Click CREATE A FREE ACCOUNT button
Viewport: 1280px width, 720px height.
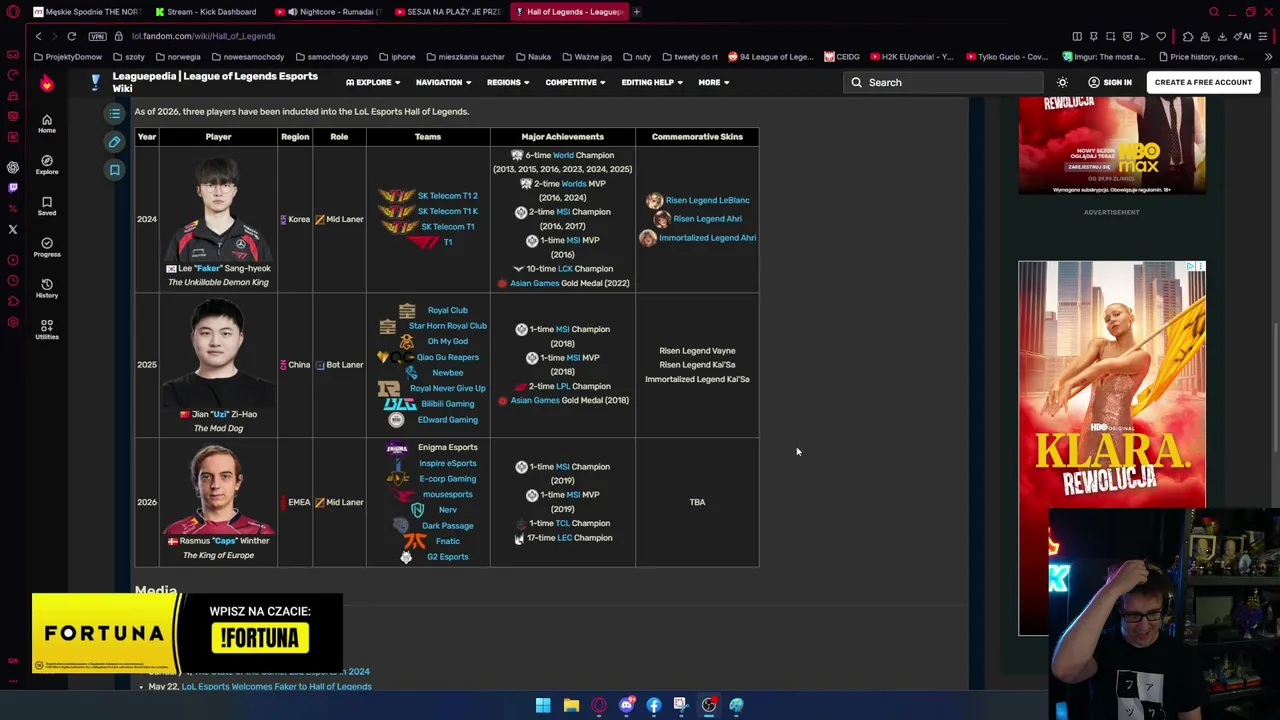click(1203, 83)
